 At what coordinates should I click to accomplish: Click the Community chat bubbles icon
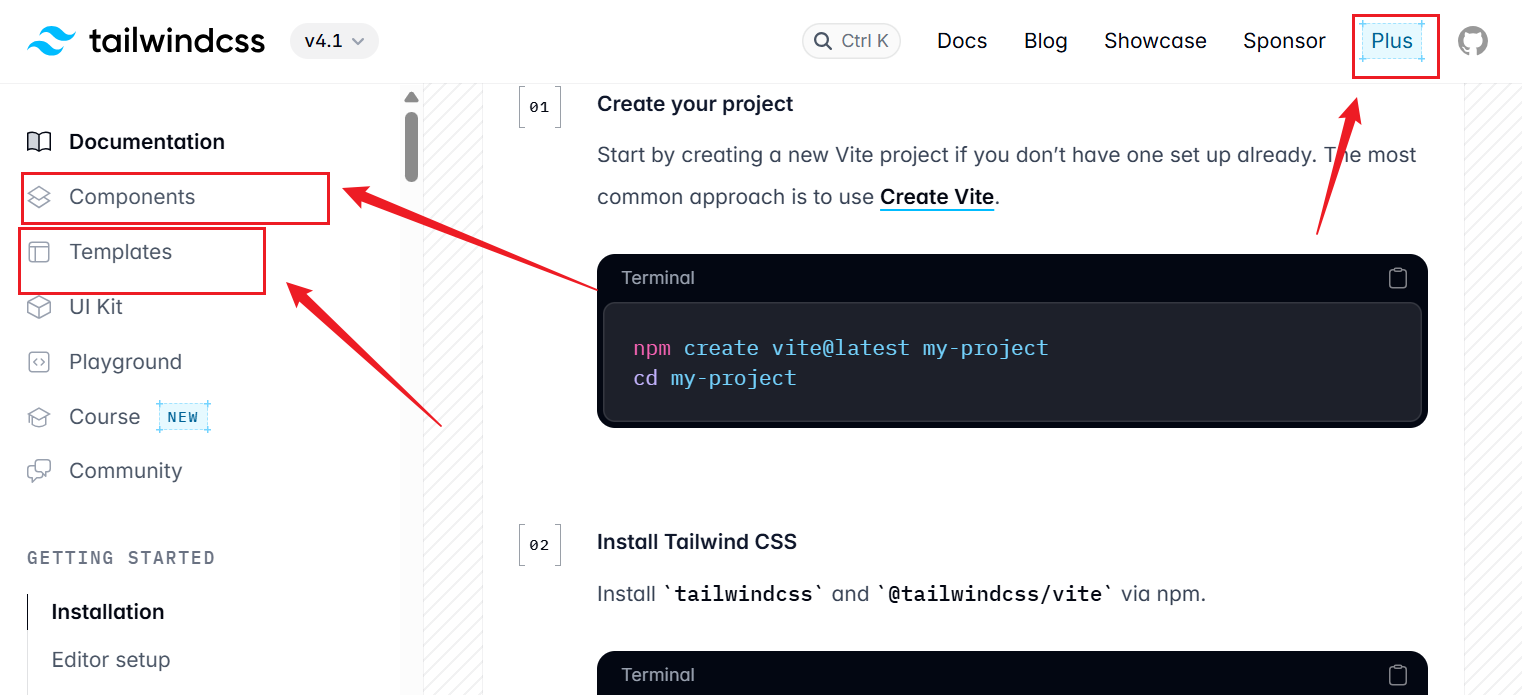[x=39, y=471]
